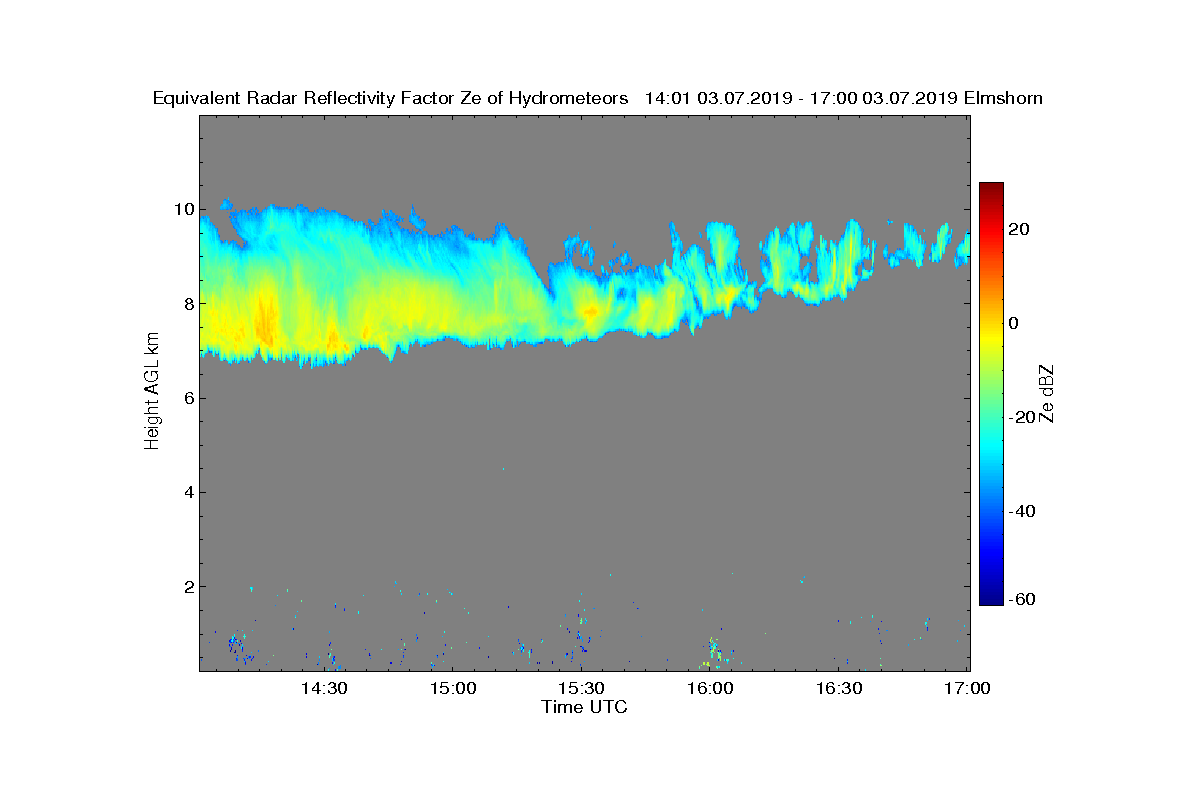Click the 'Height AGL km' axis label
The height and width of the screenshot is (800, 1200).
click(x=152, y=392)
